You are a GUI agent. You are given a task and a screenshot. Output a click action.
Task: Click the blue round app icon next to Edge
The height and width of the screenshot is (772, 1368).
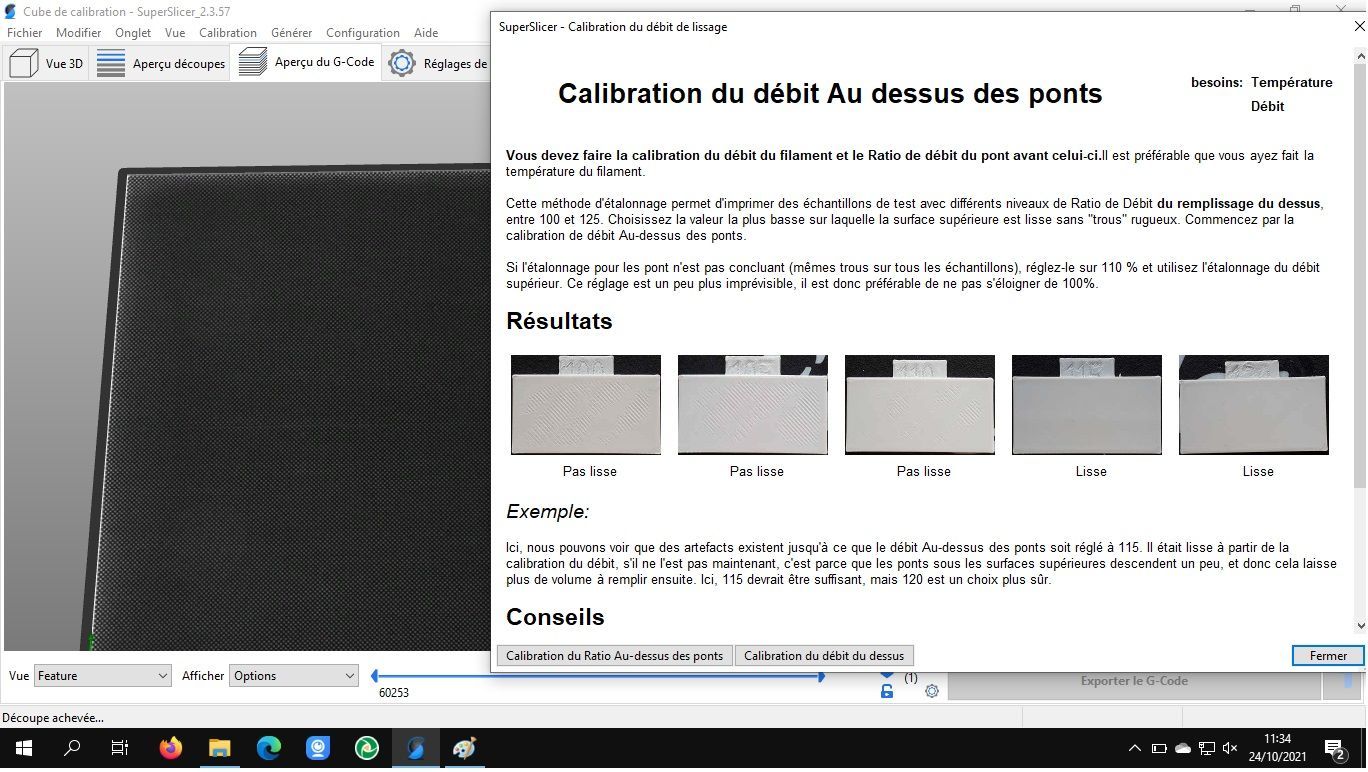click(318, 748)
